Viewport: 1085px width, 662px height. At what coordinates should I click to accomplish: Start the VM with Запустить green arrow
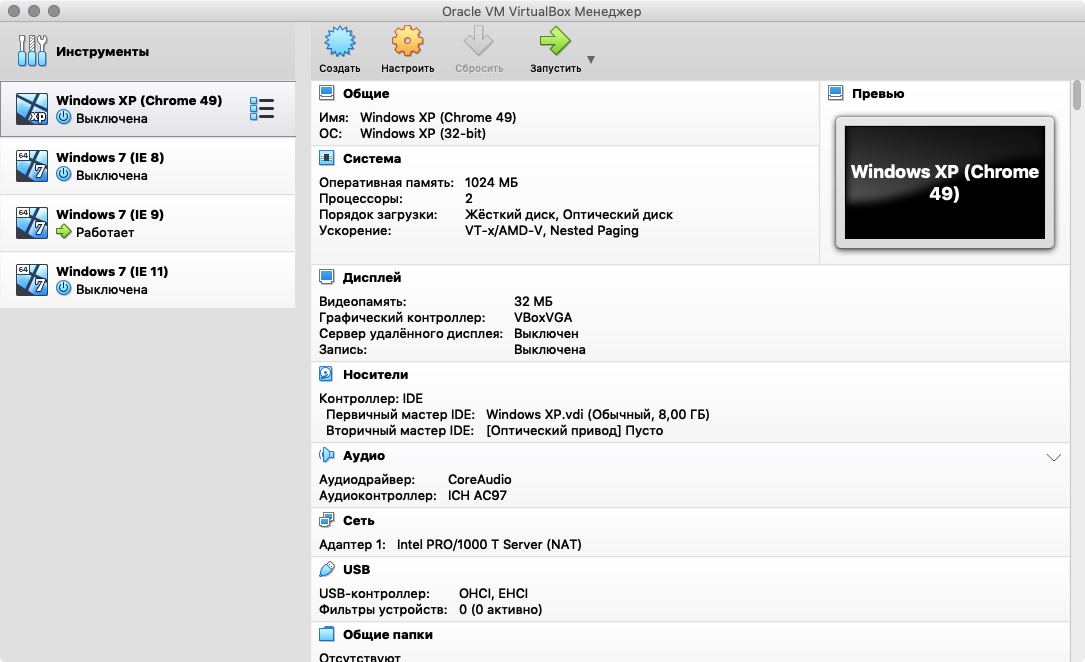pyautogui.click(x=555, y=42)
